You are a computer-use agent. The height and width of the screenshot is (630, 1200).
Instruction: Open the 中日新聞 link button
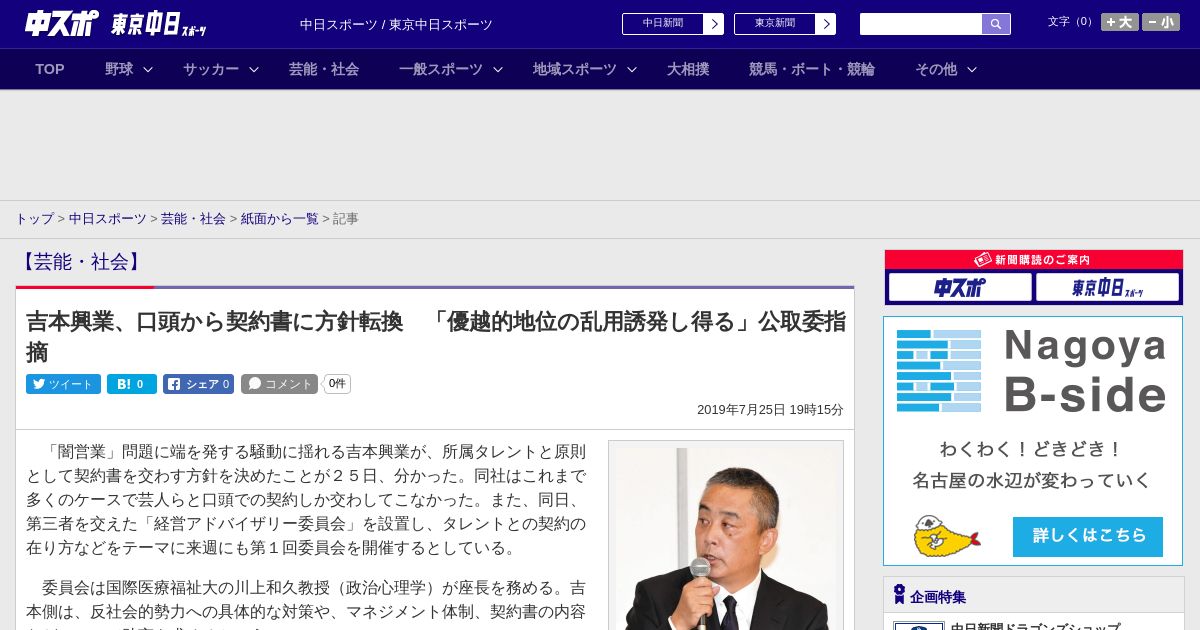672,24
